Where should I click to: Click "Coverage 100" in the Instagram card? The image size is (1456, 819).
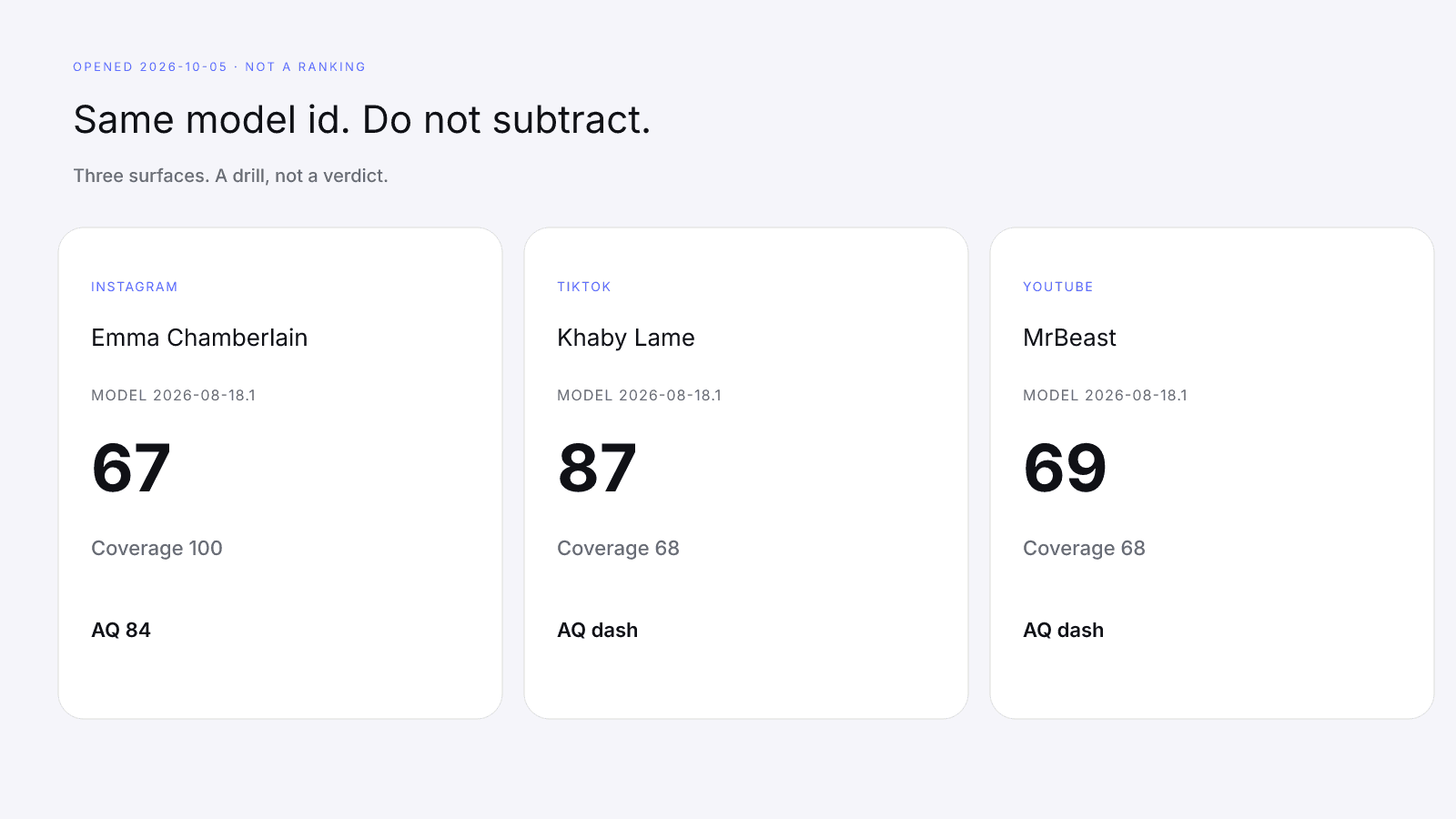point(157,548)
